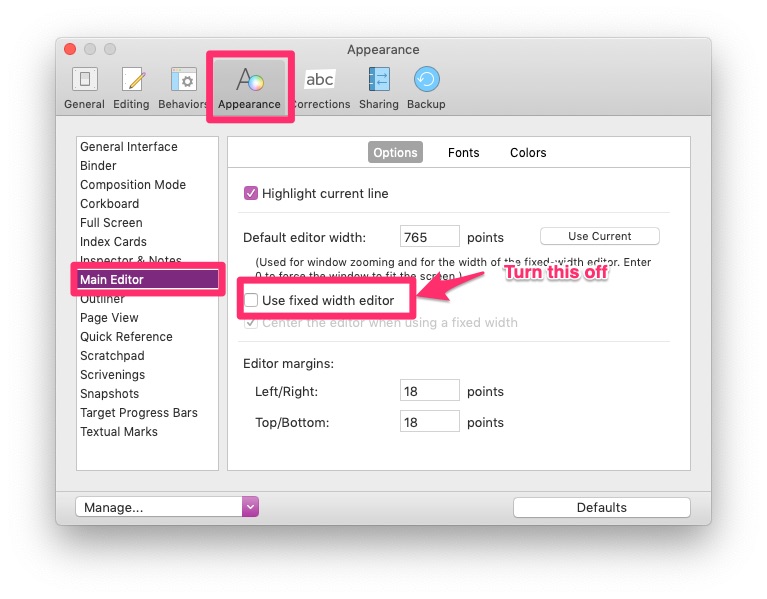Toggle Center the editor when using fixed width
This screenshot has width=767, height=599.
tap(251, 323)
